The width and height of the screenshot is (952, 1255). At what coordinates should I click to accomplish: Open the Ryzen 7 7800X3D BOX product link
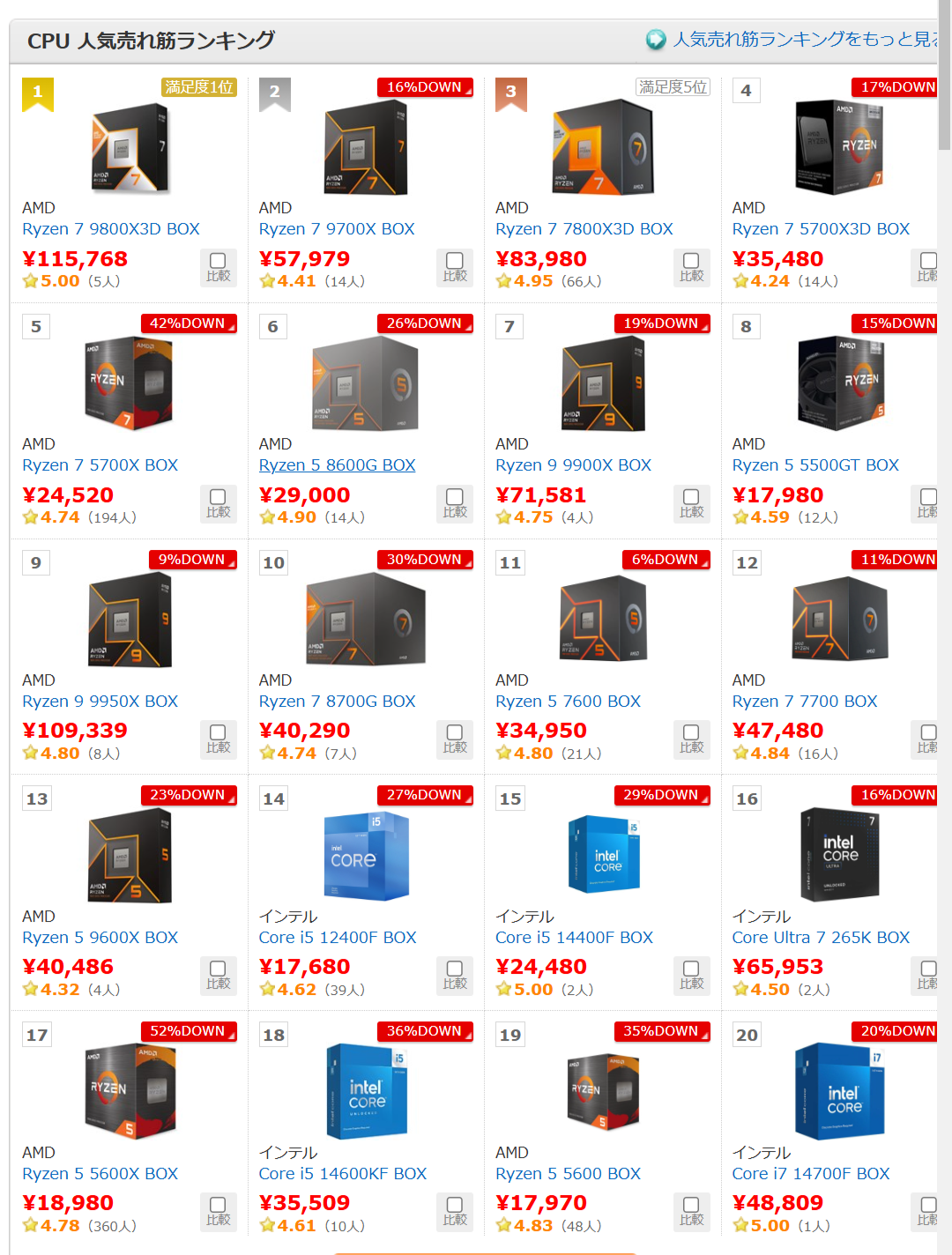(584, 229)
